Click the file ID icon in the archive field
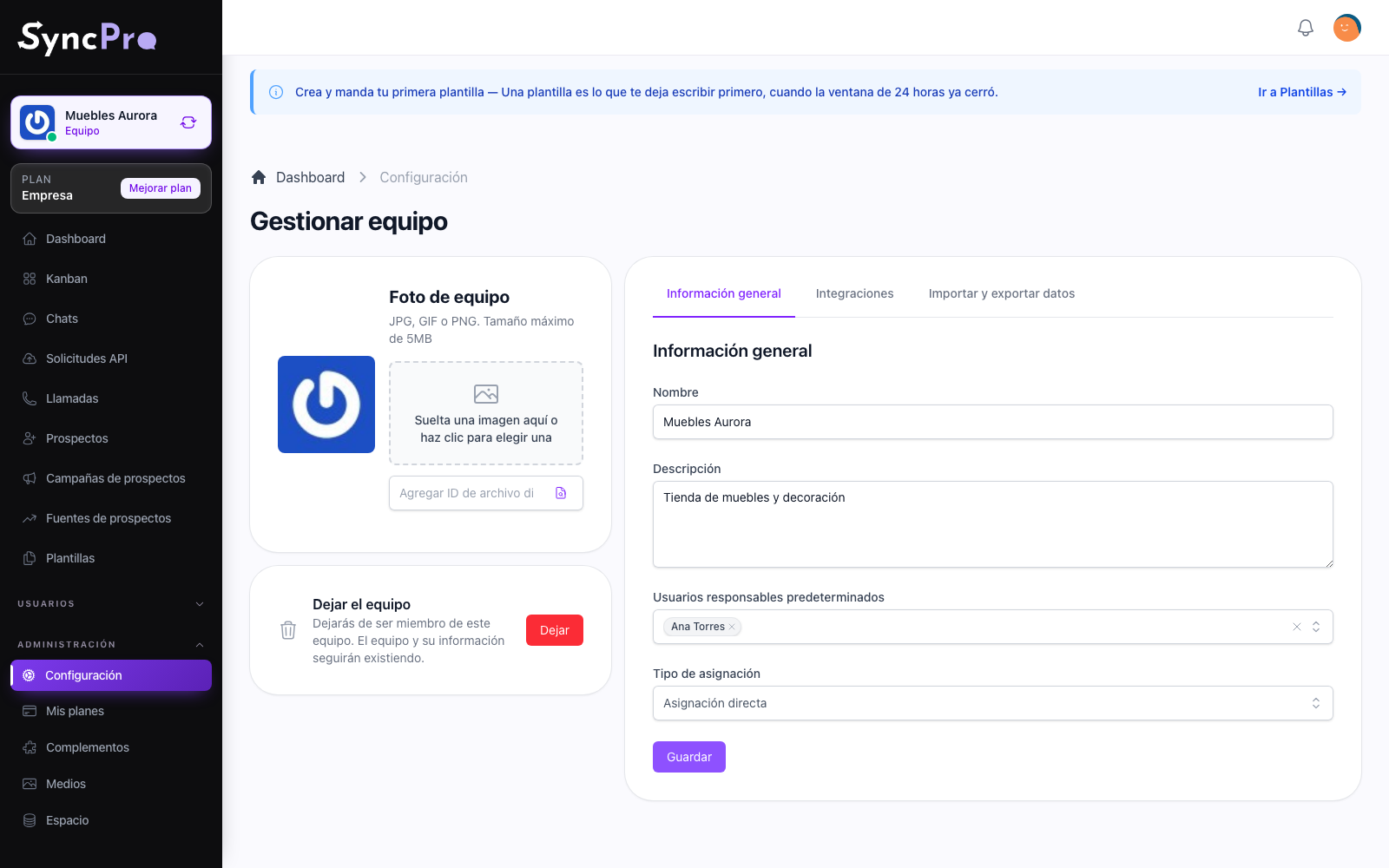 coord(561,493)
